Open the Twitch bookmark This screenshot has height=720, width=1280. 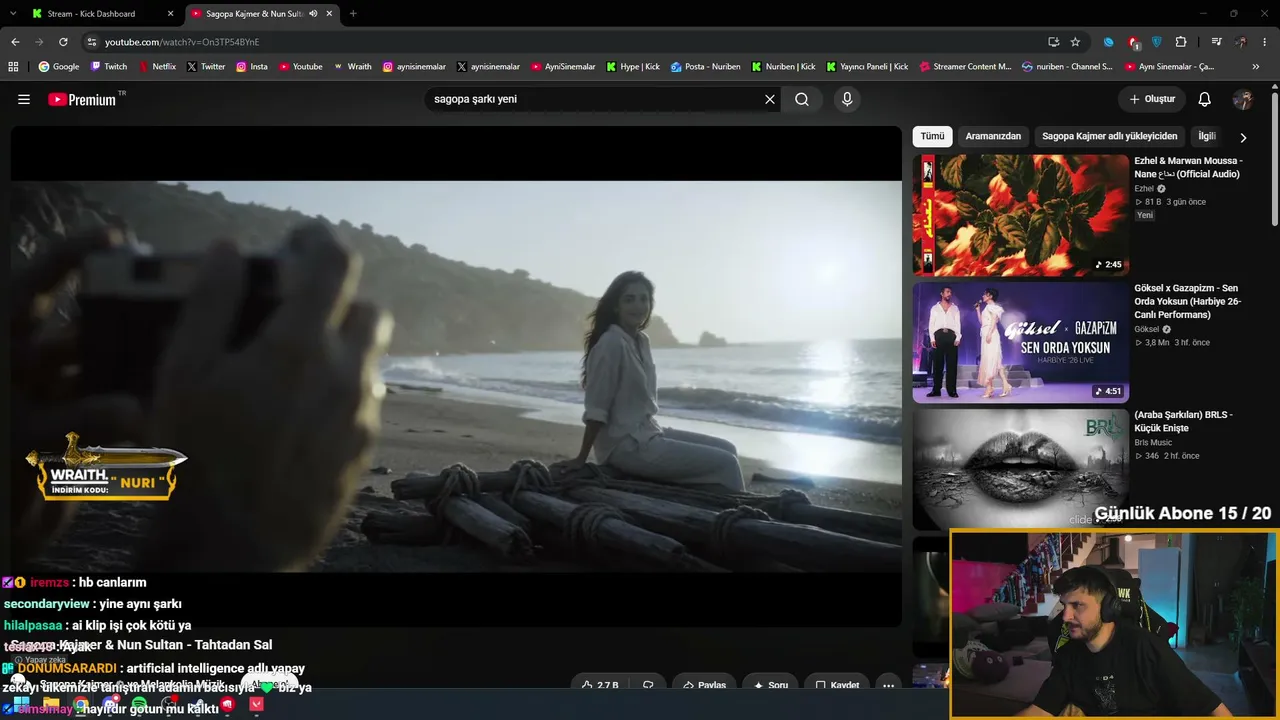[109, 67]
